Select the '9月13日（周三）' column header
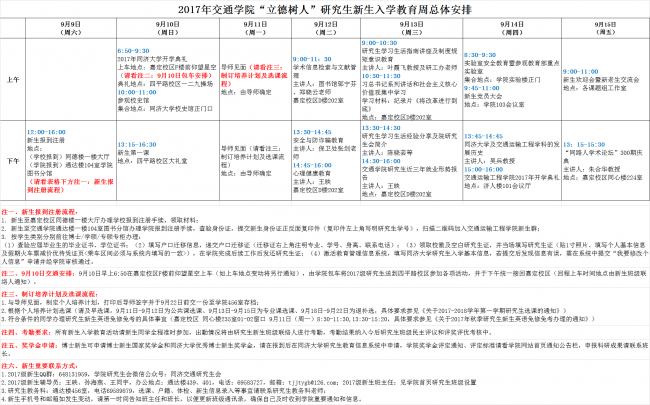 pos(412,28)
